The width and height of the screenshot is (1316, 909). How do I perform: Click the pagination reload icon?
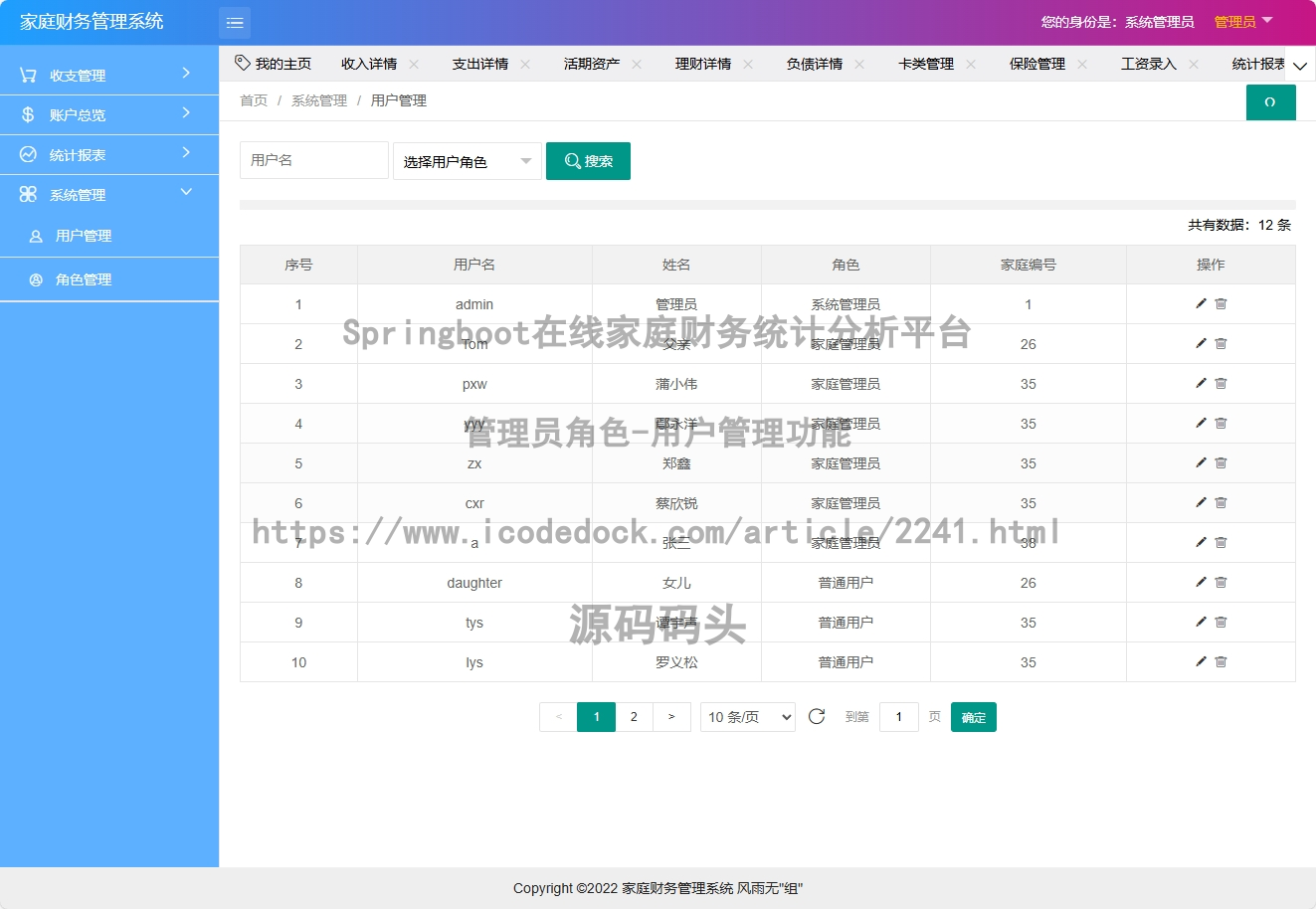817,716
